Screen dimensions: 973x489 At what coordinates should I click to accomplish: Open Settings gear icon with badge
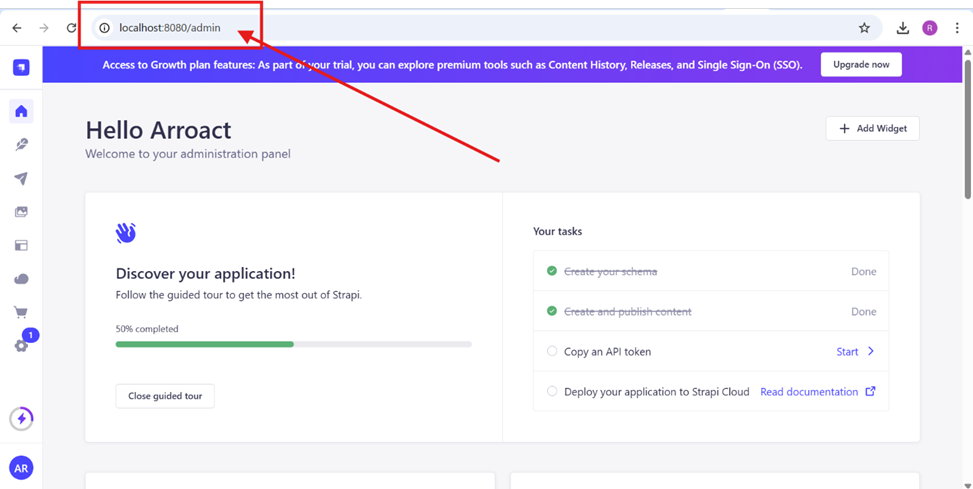(21, 345)
